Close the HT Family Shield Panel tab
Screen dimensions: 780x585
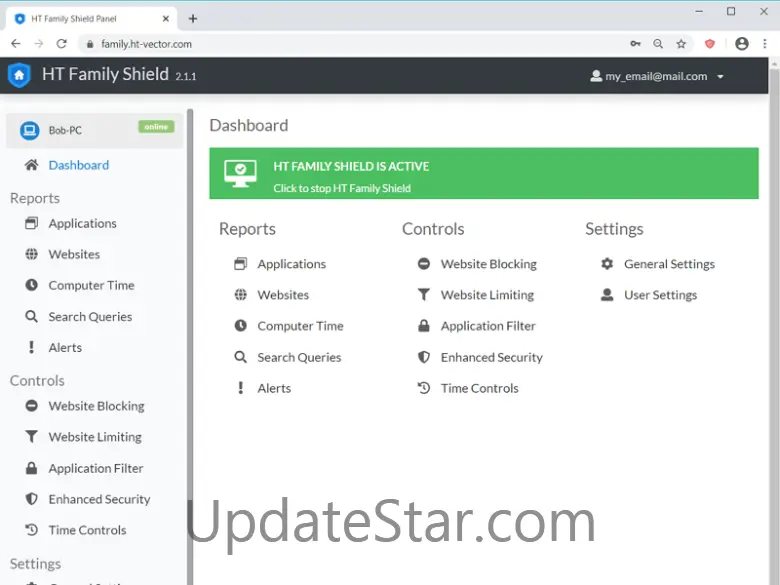pos(166,19)
